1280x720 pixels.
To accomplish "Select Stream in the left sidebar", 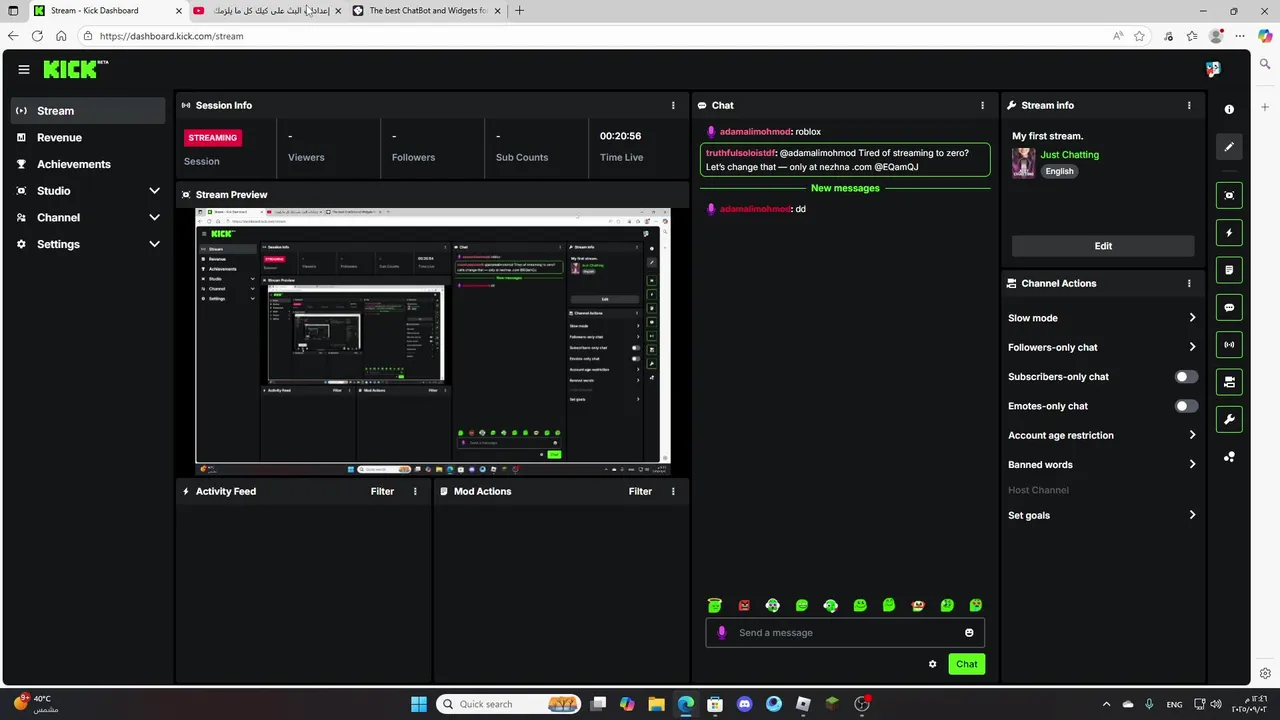I will pos(88,111).
